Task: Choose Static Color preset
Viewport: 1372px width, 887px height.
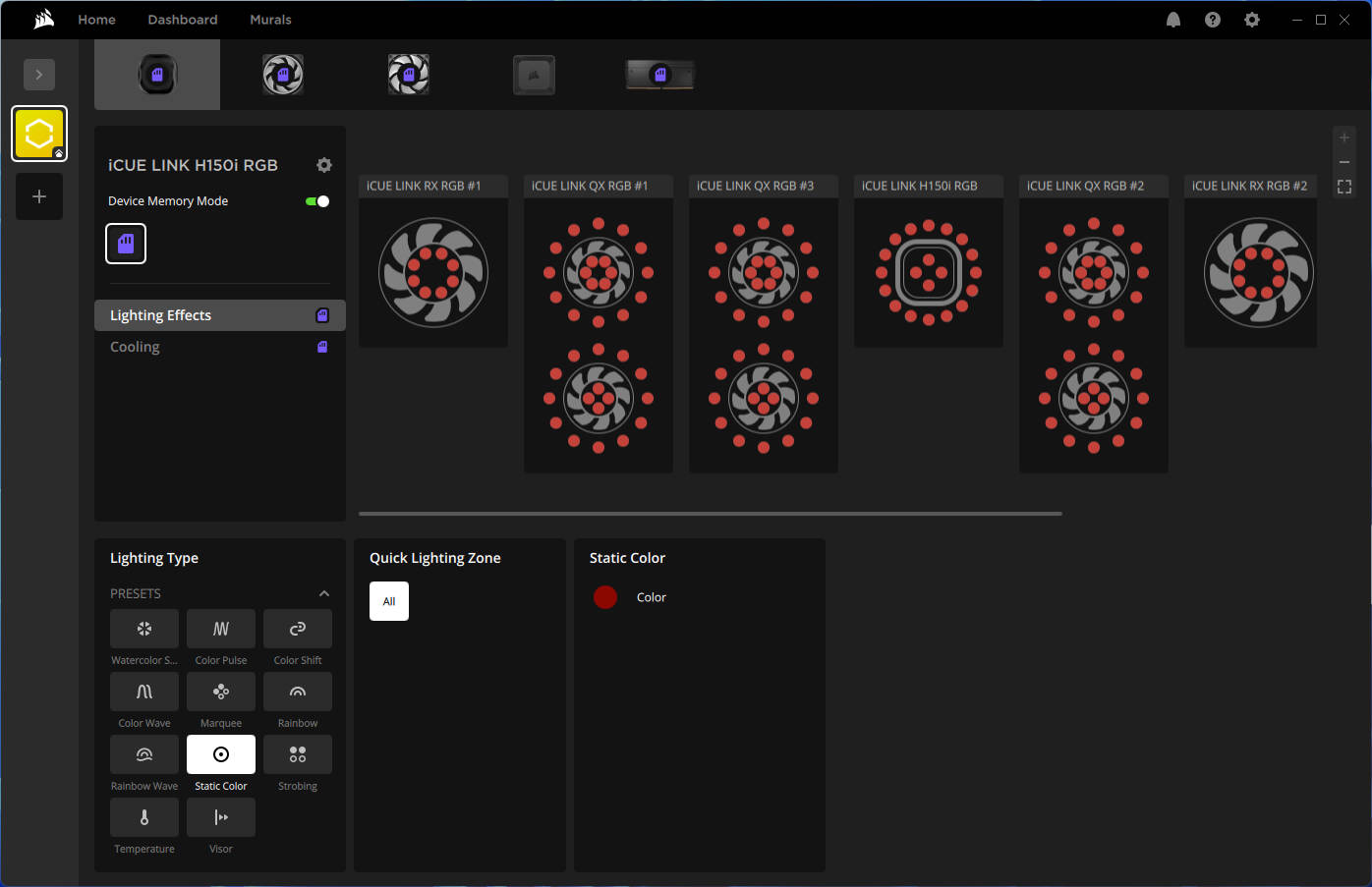Action: 221,754
